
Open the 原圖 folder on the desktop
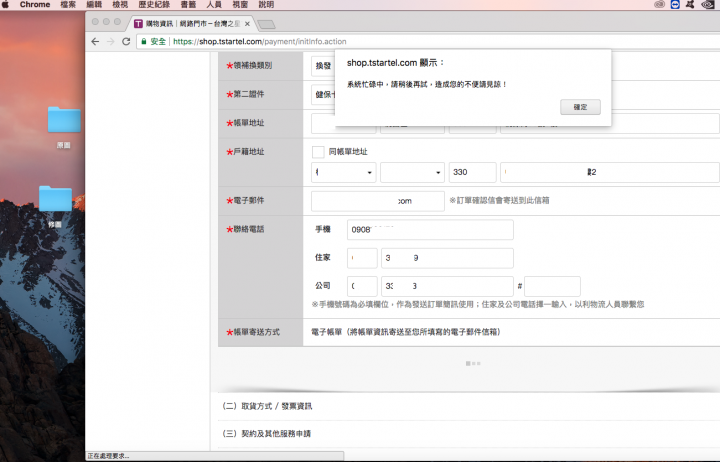click(64, 120)
